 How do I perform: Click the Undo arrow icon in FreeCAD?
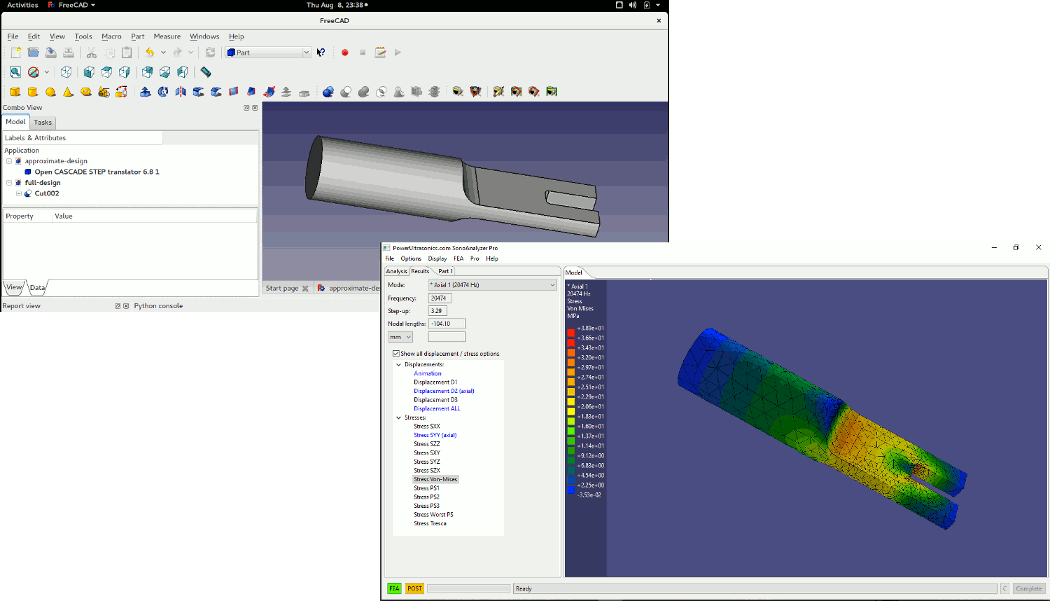(149, 52)
